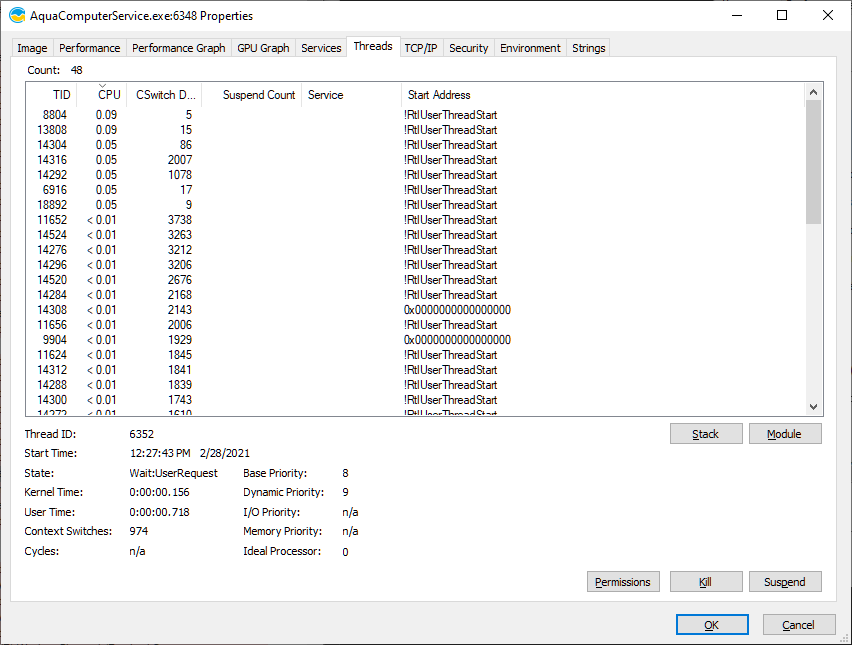Click the thread list scroll up arrow
The width and height of the screenshot is (852, 645).
pos(813,92)
